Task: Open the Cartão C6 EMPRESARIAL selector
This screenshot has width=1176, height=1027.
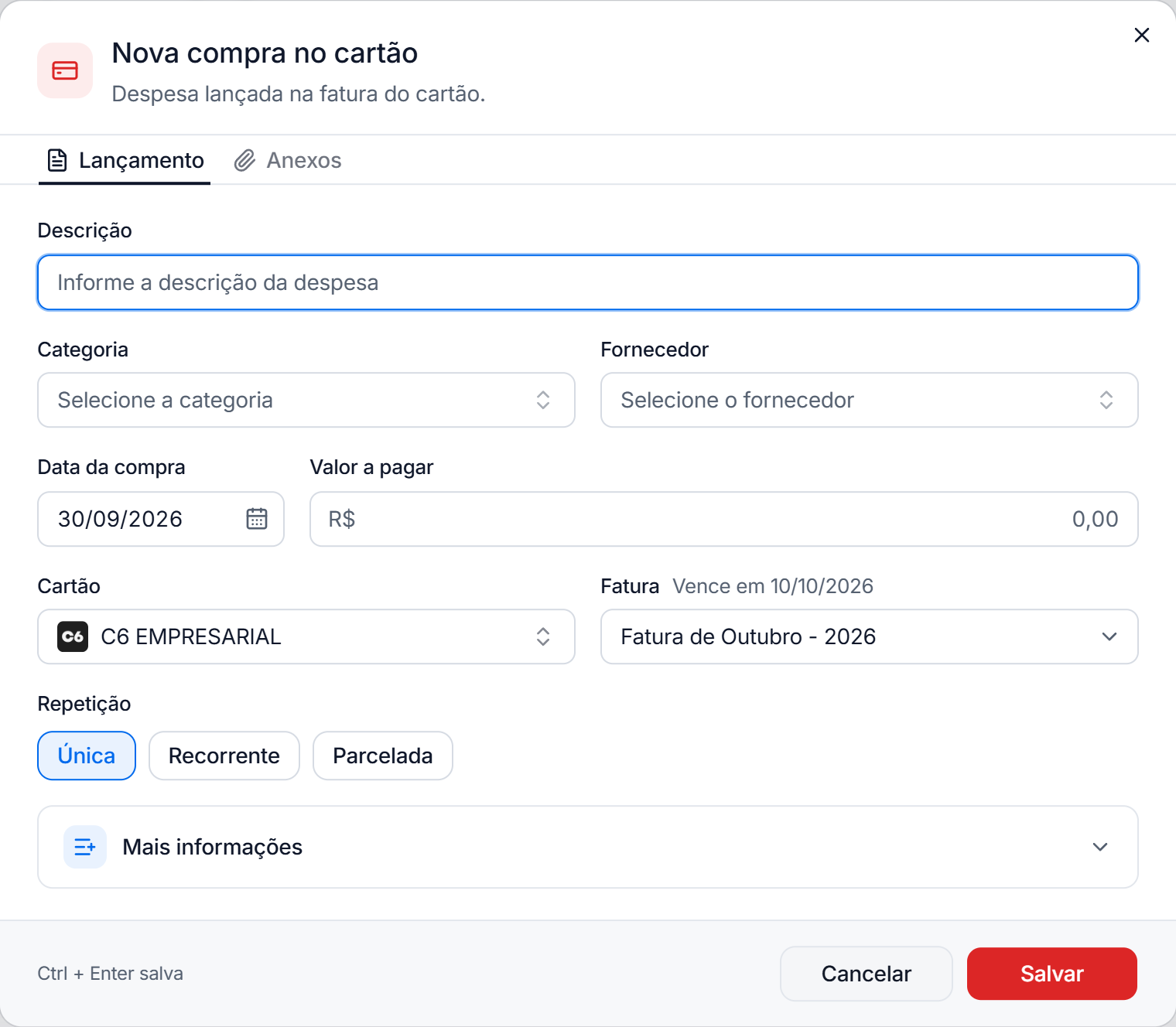Action: (x=306, y=636)
